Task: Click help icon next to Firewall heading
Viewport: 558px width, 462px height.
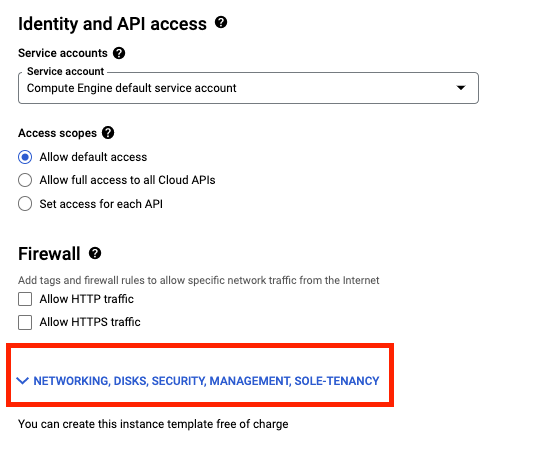Action: coord(95,253)
